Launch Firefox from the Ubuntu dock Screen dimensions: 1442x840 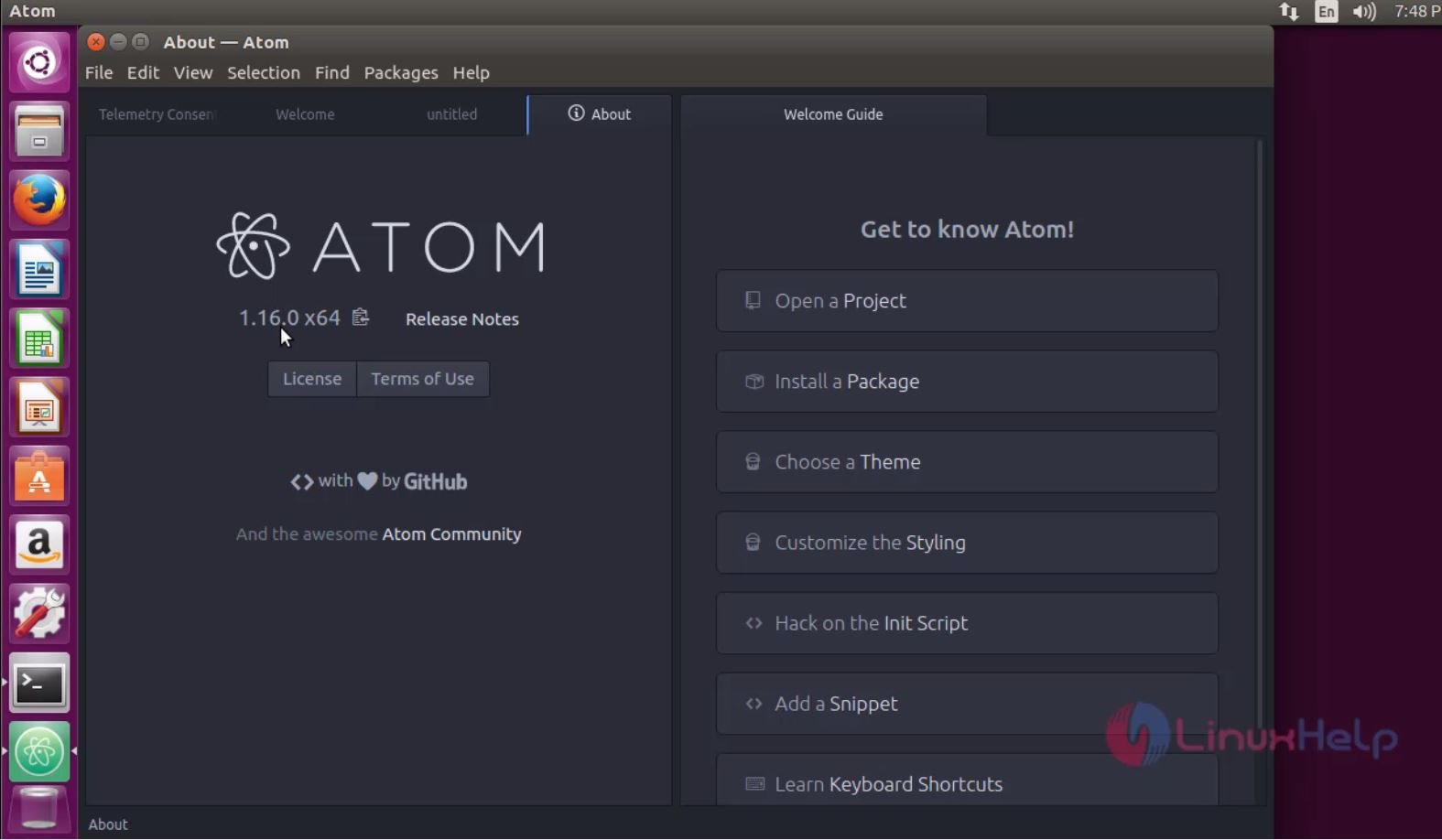pos(39,200)
